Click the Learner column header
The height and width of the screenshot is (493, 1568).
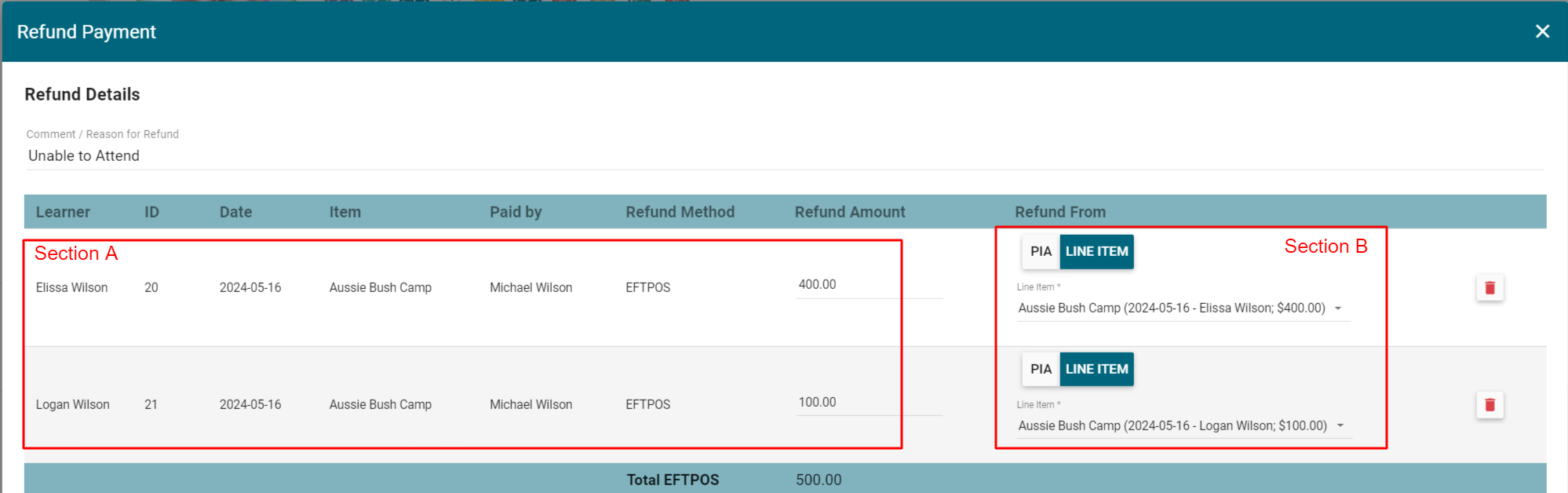point(63,212)
